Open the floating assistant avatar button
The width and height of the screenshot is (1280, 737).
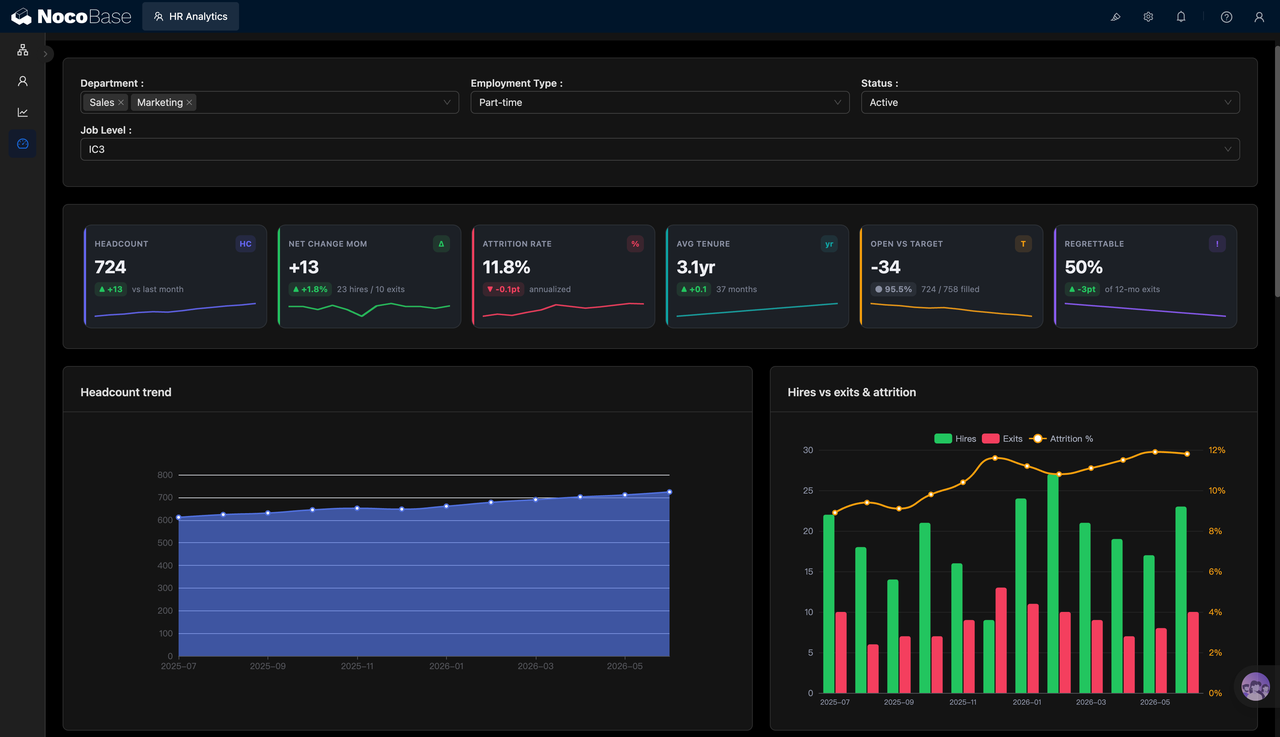click(1255, 687)
